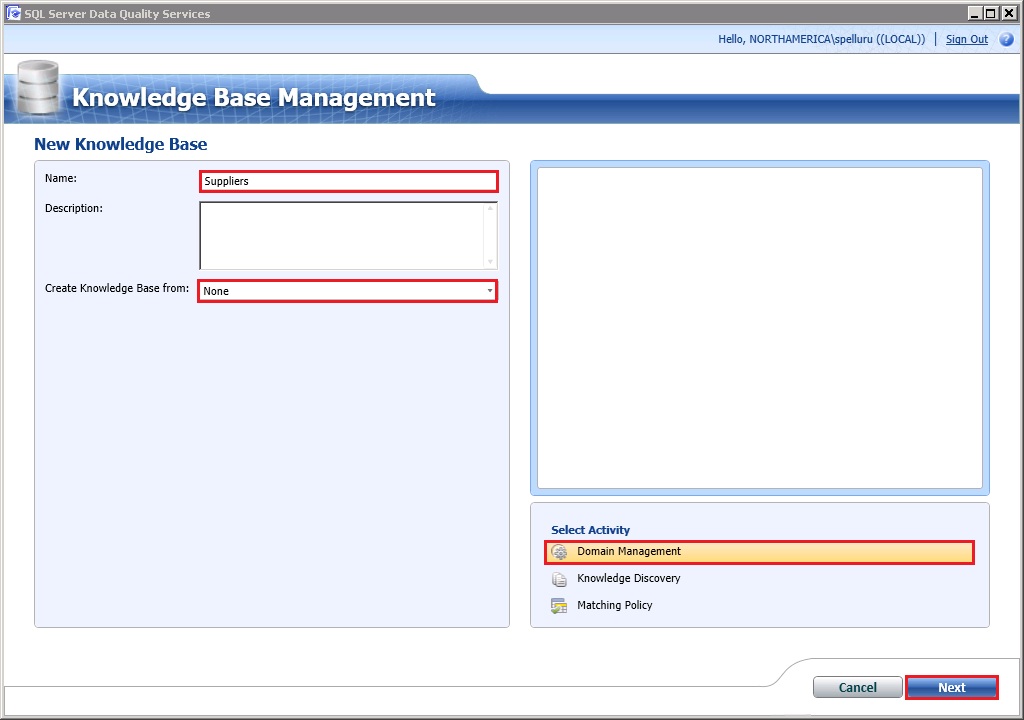This screenshot has height=720, width=1024.
Task: Click the Cancel button
Action: tap(857, 687)
